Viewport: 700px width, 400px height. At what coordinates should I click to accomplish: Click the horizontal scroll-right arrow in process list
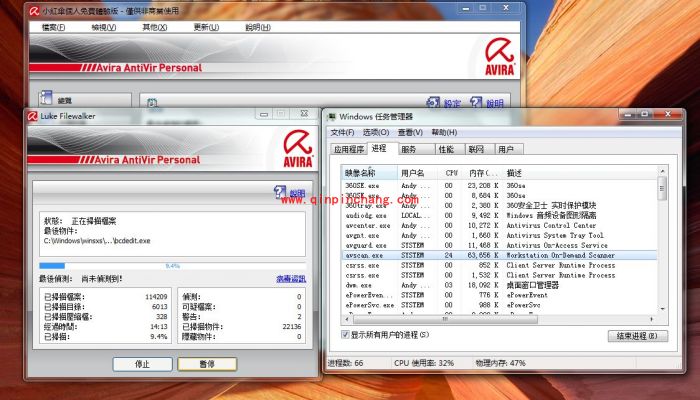(652, 319)
